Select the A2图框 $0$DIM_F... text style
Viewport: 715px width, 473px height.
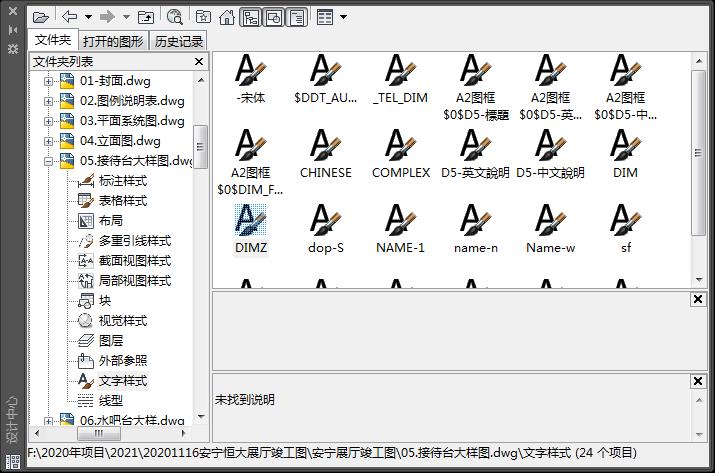250,162
